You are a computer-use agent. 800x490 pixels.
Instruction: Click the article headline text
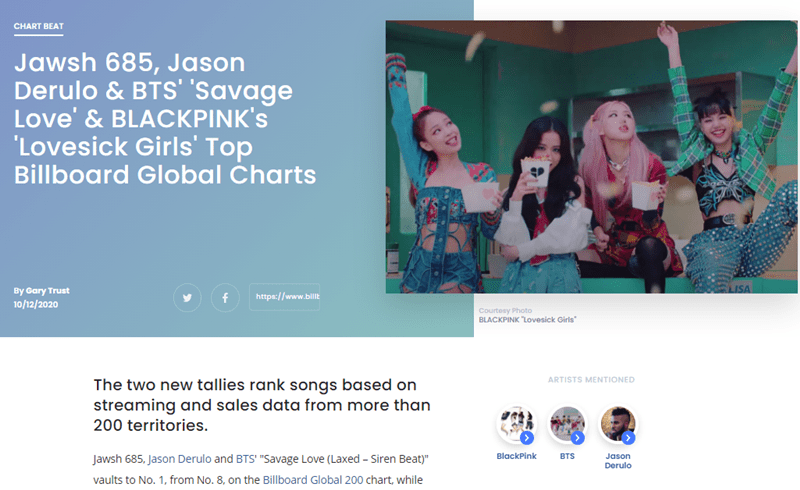pyautogui.click(x=165, y=118)
